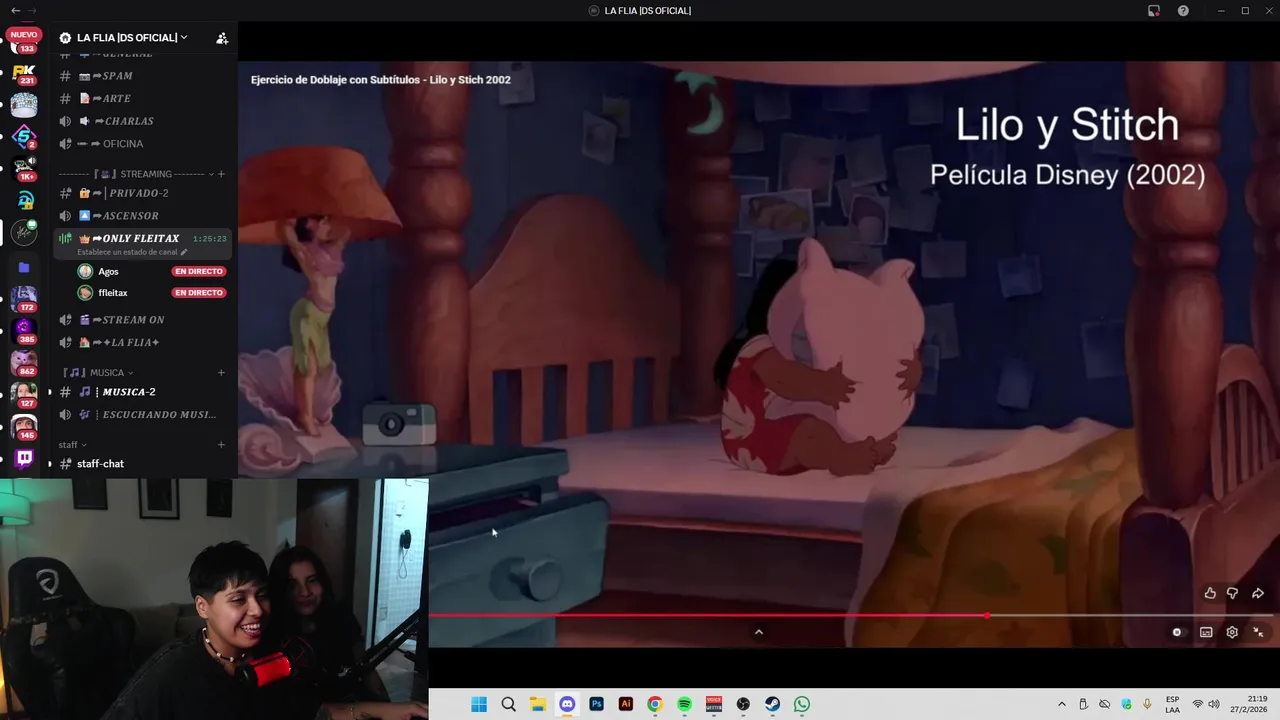The height and width of the screenshot is (720, 1280).
Task: Open Illustrator from taskbar
Action: pyautogui.click(x=626, y=704)
